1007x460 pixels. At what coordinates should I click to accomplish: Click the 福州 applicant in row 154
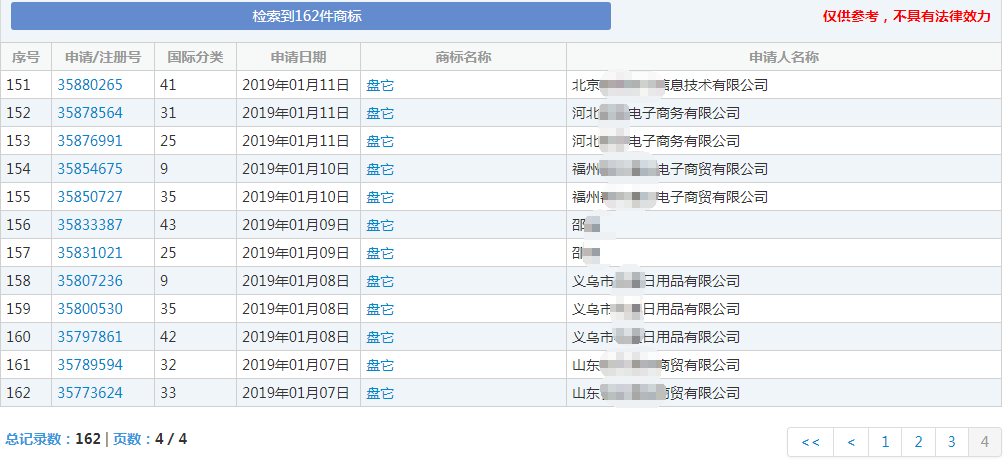(670, 169)
